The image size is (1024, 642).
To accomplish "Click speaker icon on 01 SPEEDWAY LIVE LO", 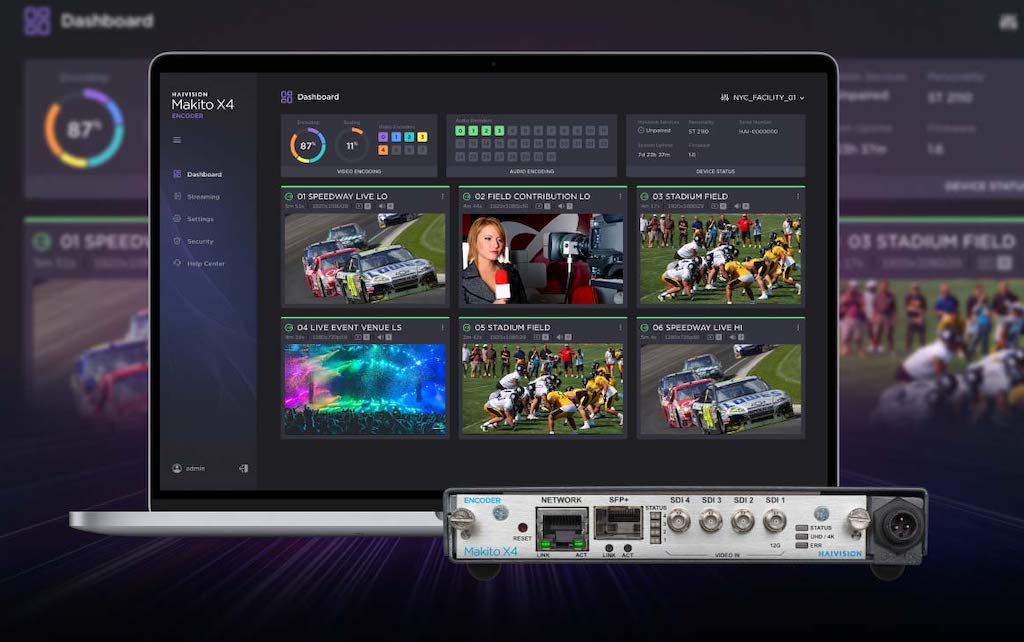I will click(x=381, y=206).
